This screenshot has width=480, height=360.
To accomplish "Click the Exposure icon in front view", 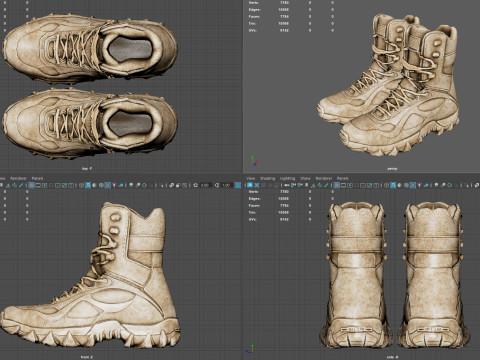I will click(x=196, y=185).
